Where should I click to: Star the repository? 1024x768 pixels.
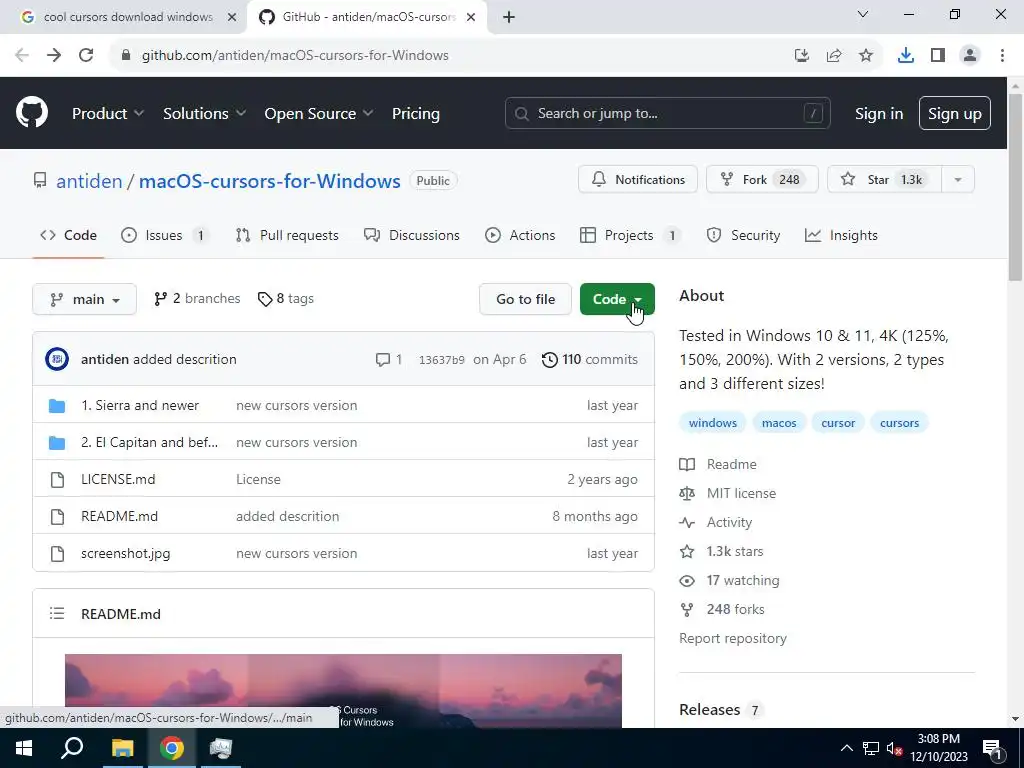(x=884, y=180)
